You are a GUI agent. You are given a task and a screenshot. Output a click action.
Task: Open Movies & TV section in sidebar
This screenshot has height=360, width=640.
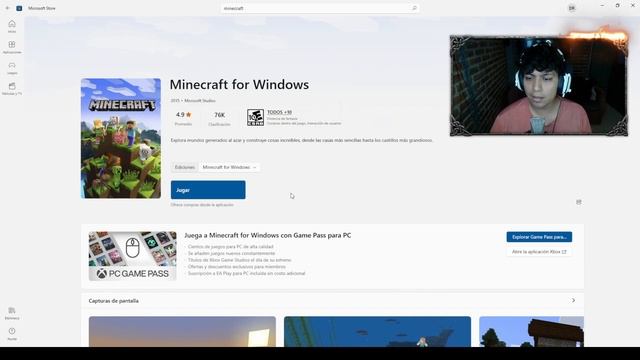(12, 89)
